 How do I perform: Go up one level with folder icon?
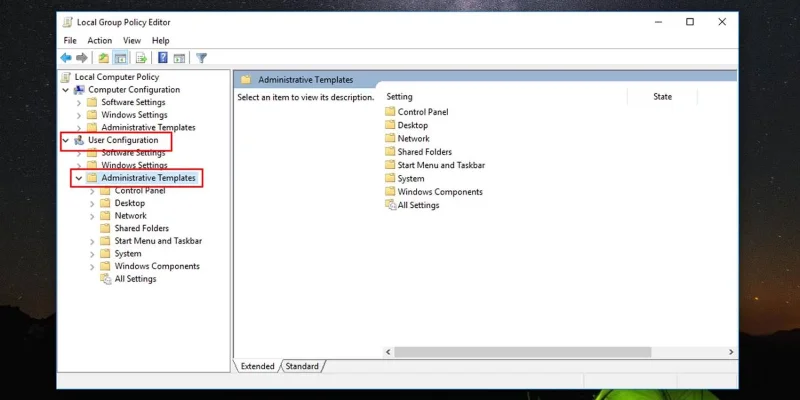[104, 58]
